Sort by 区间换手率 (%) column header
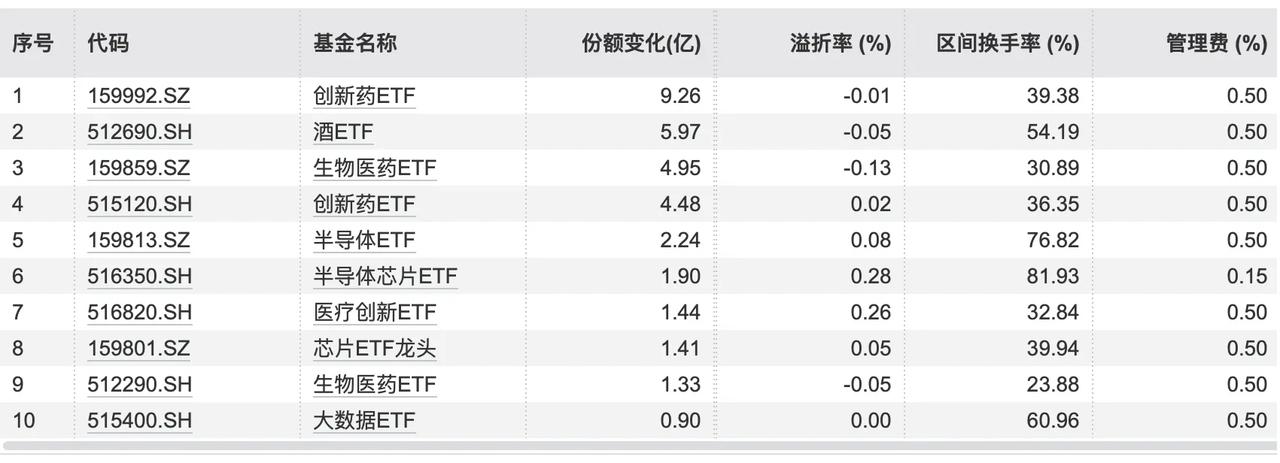 pos(1008,43)
